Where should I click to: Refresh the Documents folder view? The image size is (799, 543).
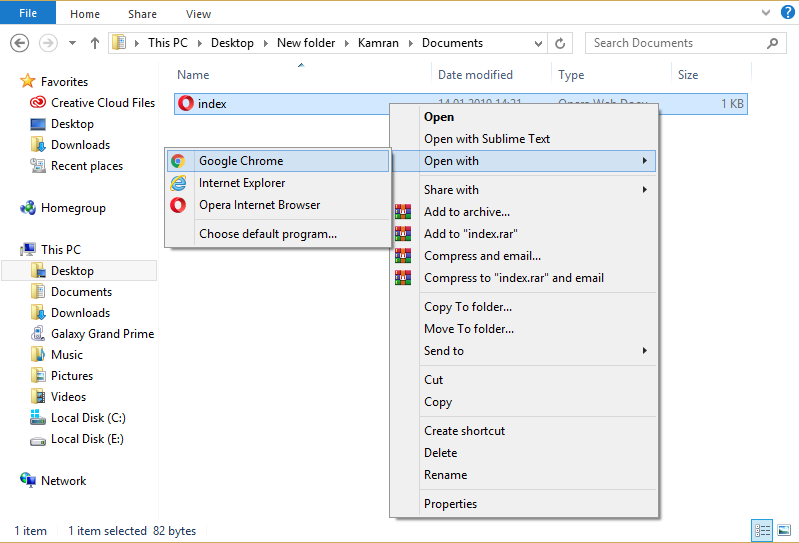[560, 43]
